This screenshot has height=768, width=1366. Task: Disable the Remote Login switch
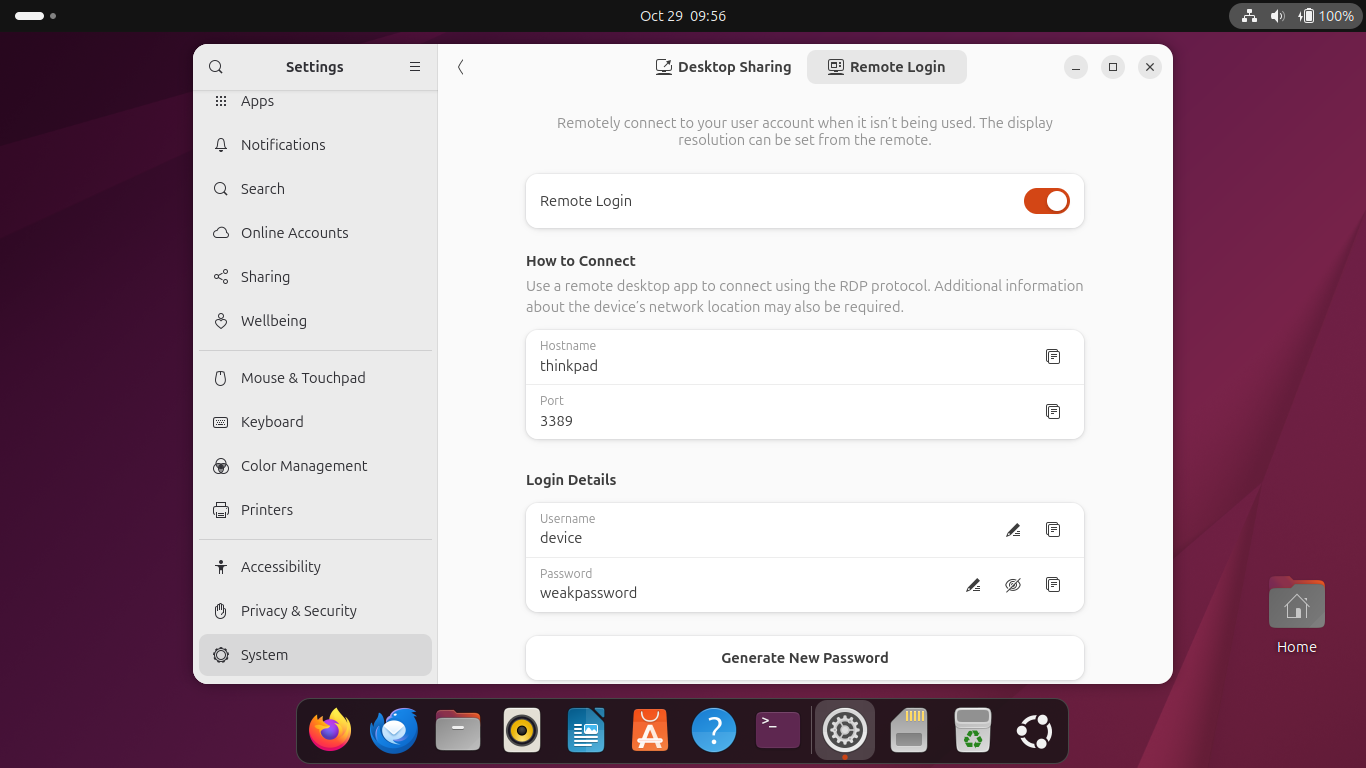[1046, 201]
